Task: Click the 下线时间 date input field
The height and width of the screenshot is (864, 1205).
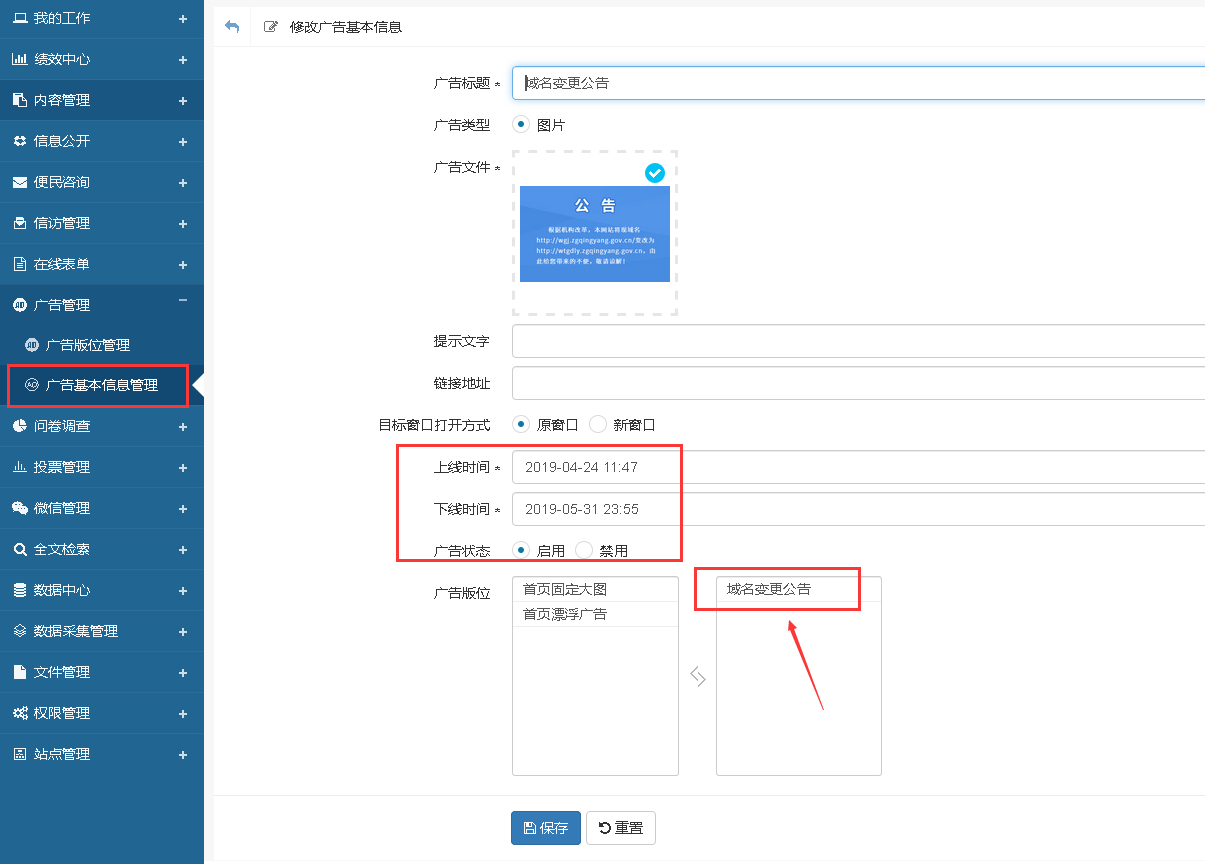Action: (x=858, y=509)
